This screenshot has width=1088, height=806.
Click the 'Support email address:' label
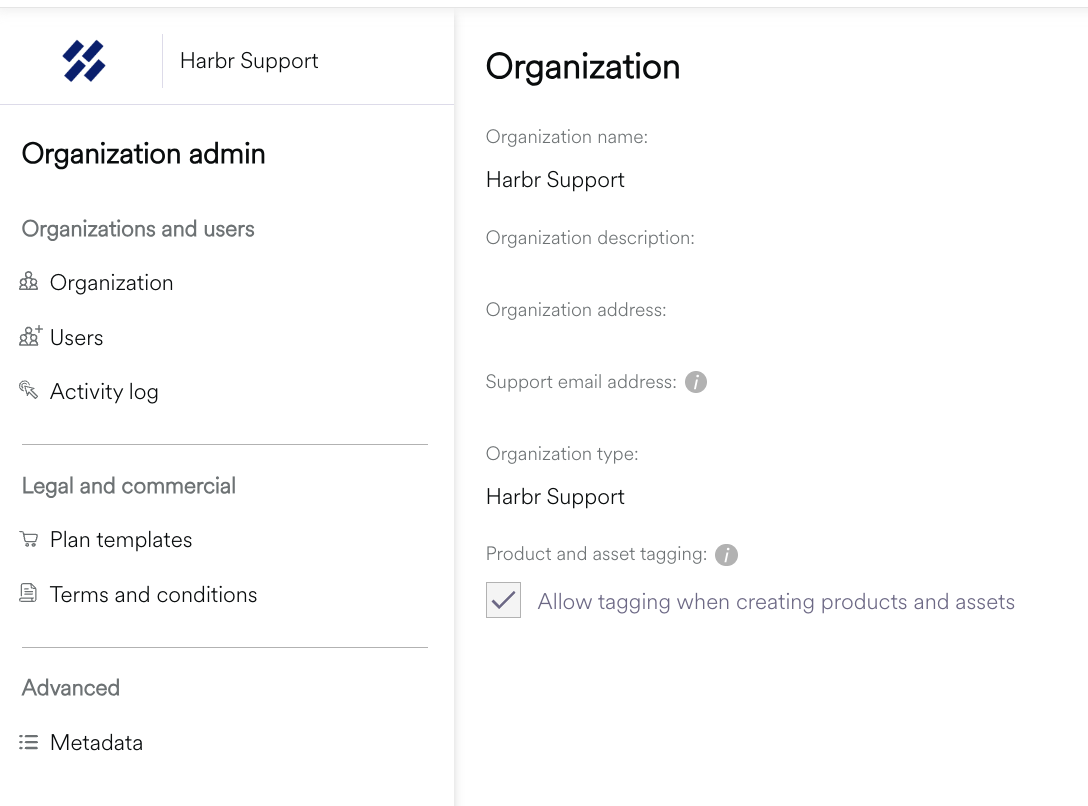(581, 382)
